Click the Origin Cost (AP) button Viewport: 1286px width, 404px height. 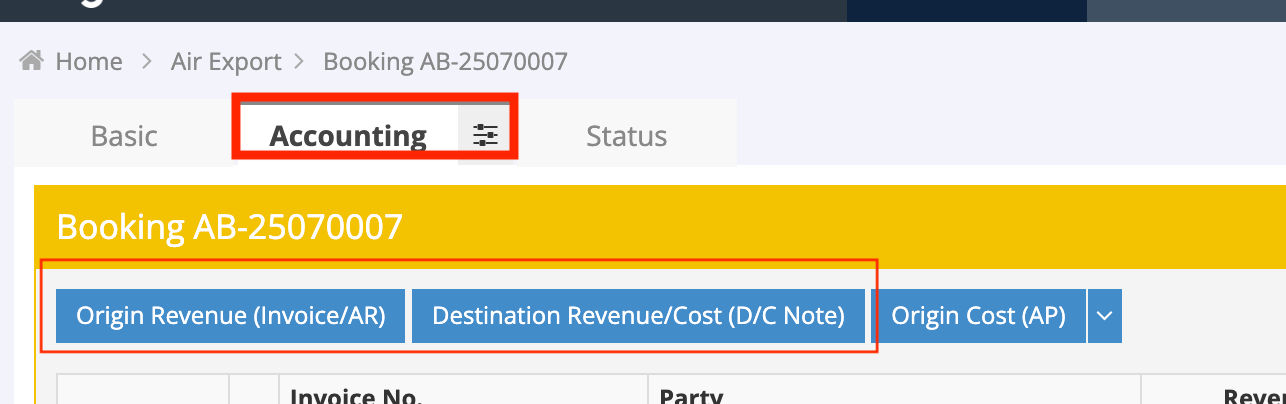[978, 316]
